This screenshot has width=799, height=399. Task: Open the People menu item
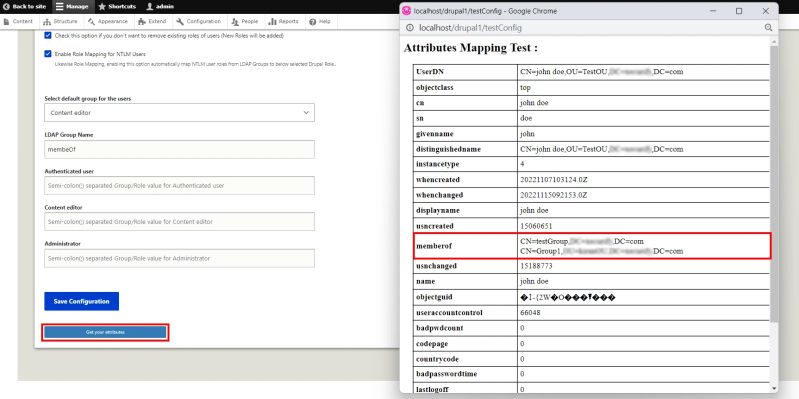246,21
